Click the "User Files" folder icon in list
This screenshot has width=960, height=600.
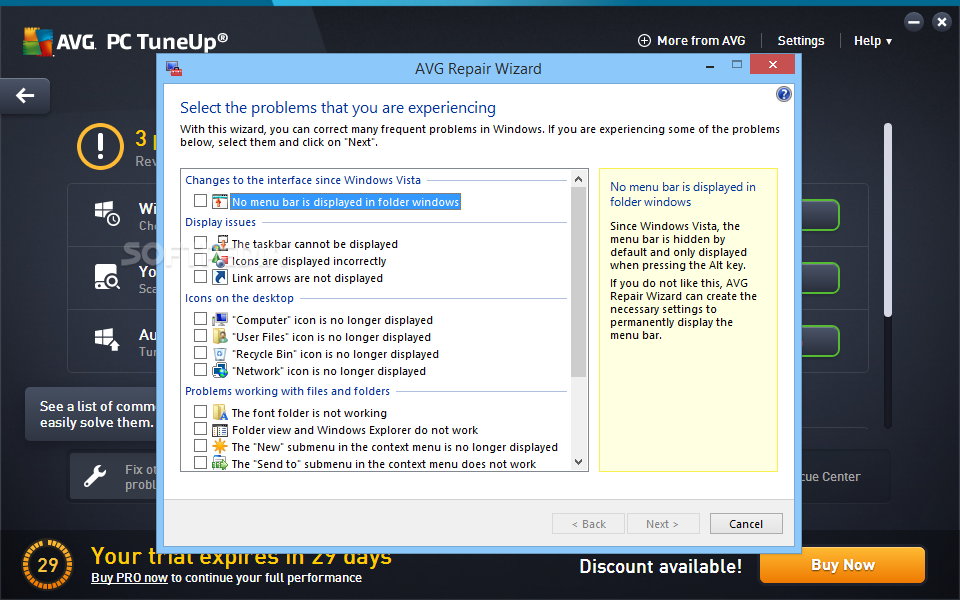tap(220, 336)
